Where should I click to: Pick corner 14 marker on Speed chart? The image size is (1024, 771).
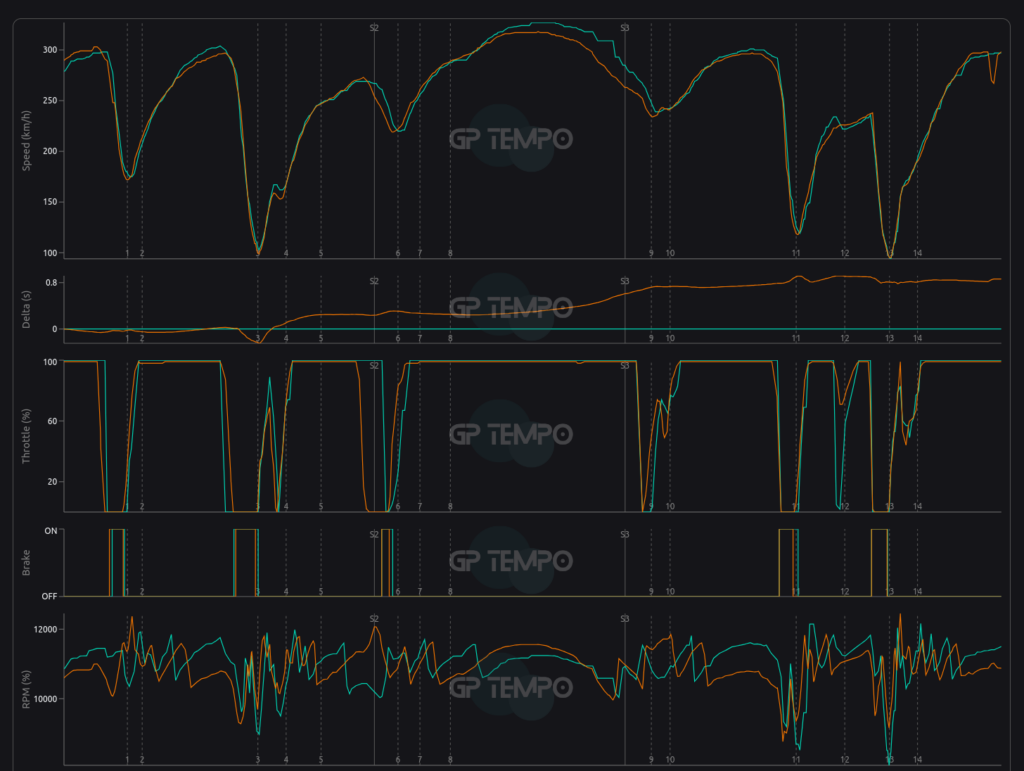click(917, 254)
